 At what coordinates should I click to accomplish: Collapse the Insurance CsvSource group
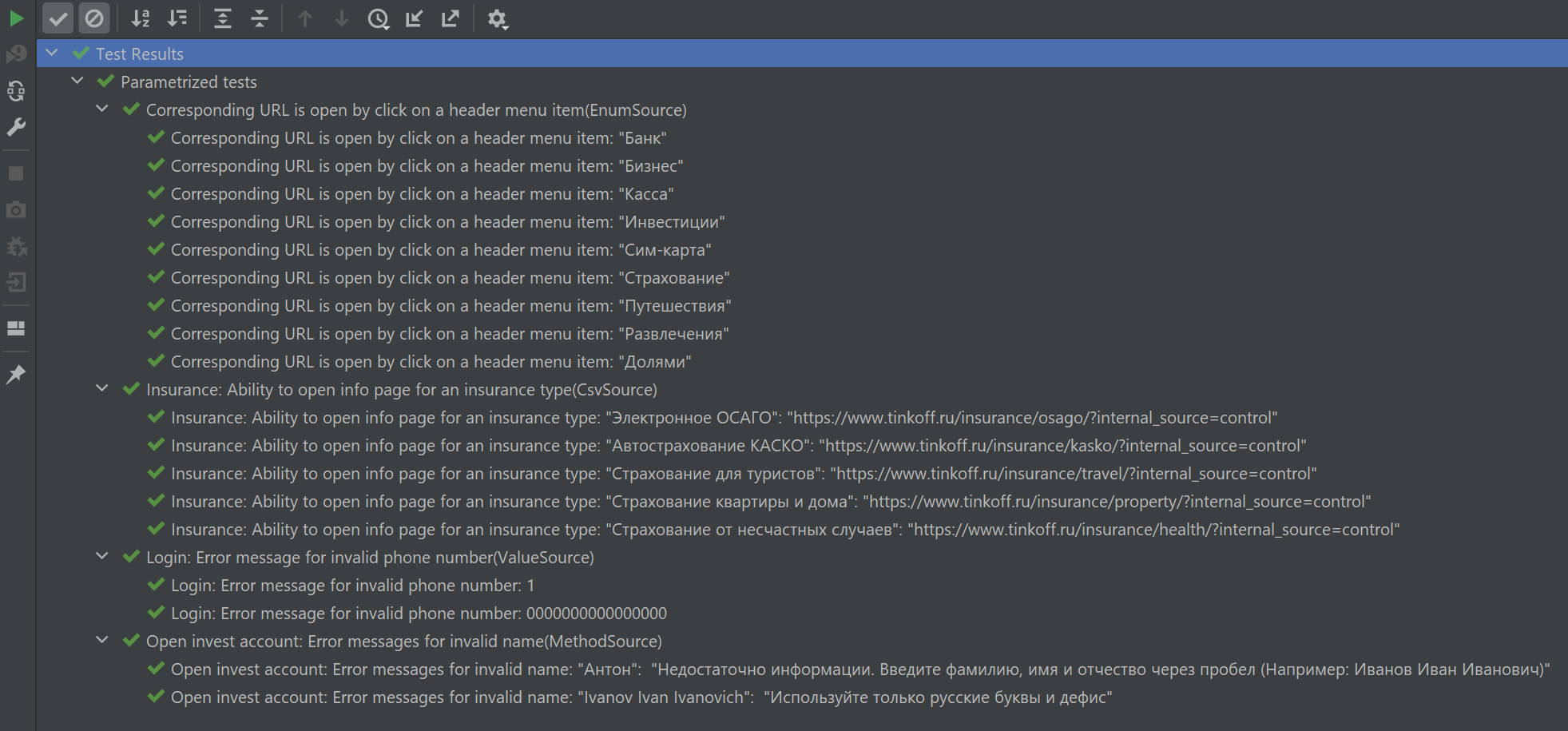(102, 388)
